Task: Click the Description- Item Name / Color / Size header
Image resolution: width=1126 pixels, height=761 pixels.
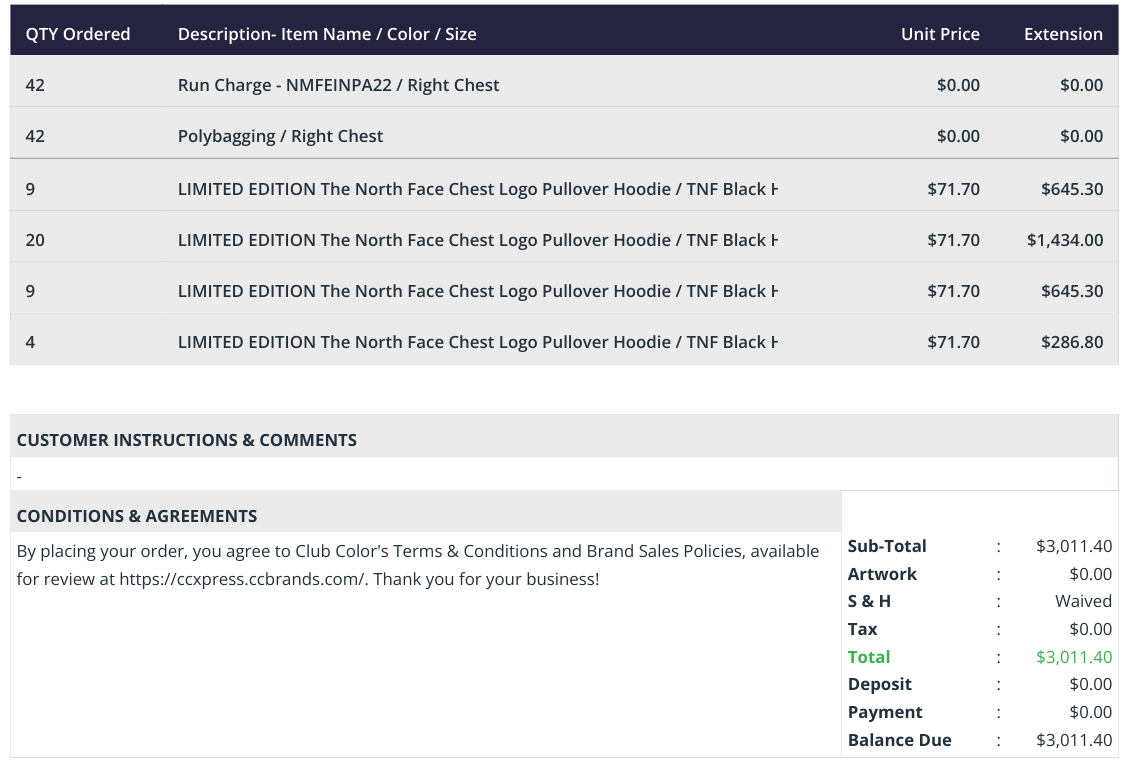Action: click(327, 34)
